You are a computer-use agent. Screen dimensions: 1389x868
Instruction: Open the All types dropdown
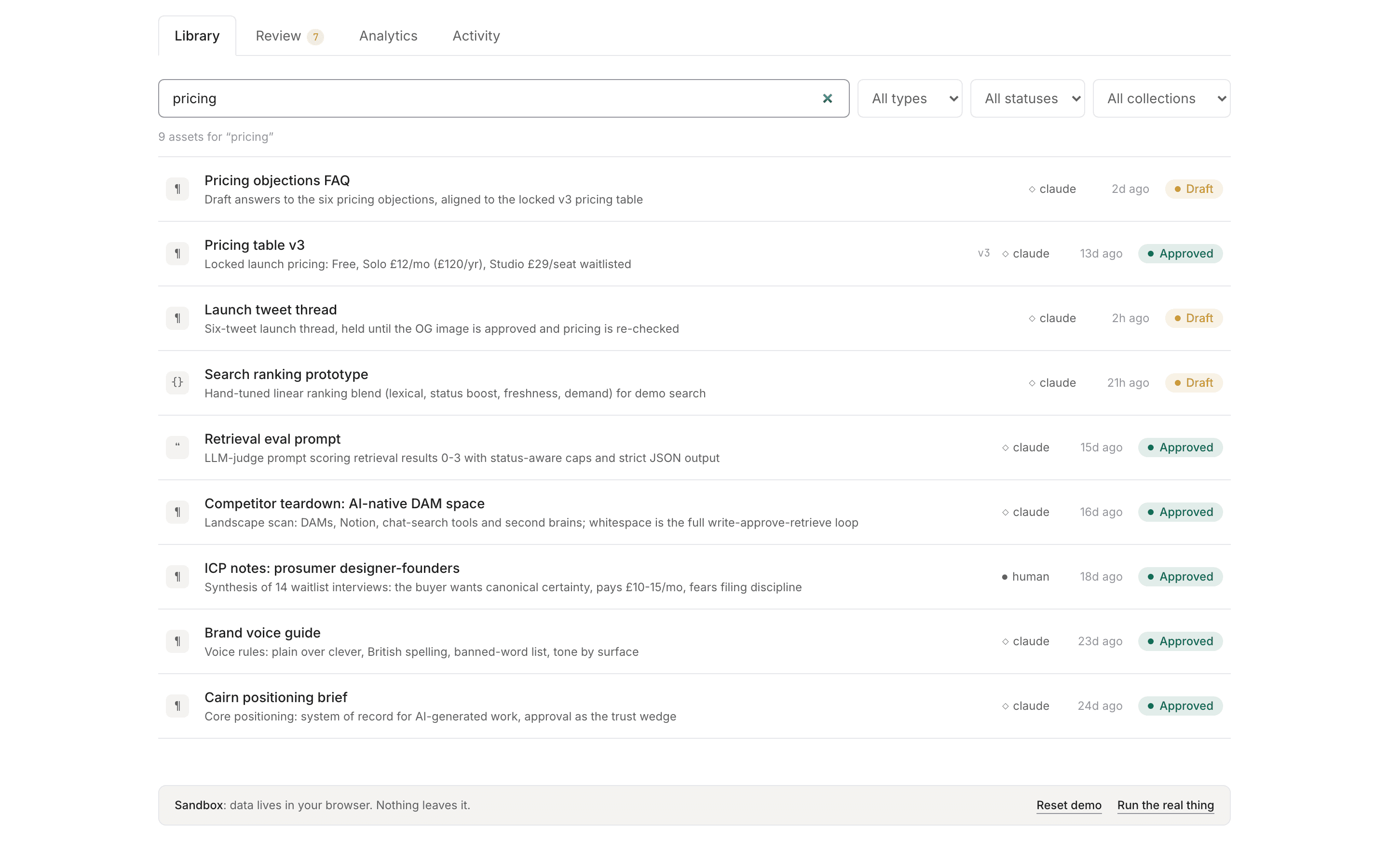coord(910,99)
